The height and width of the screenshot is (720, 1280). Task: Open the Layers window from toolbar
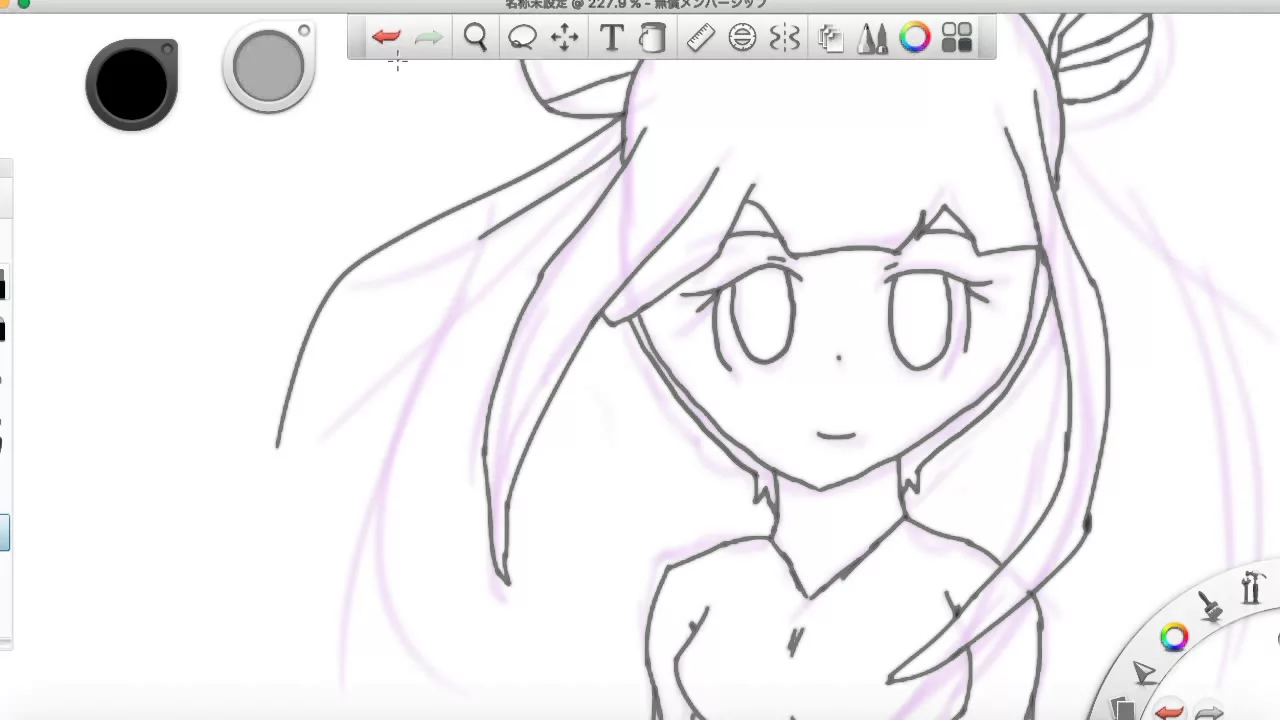830,38
